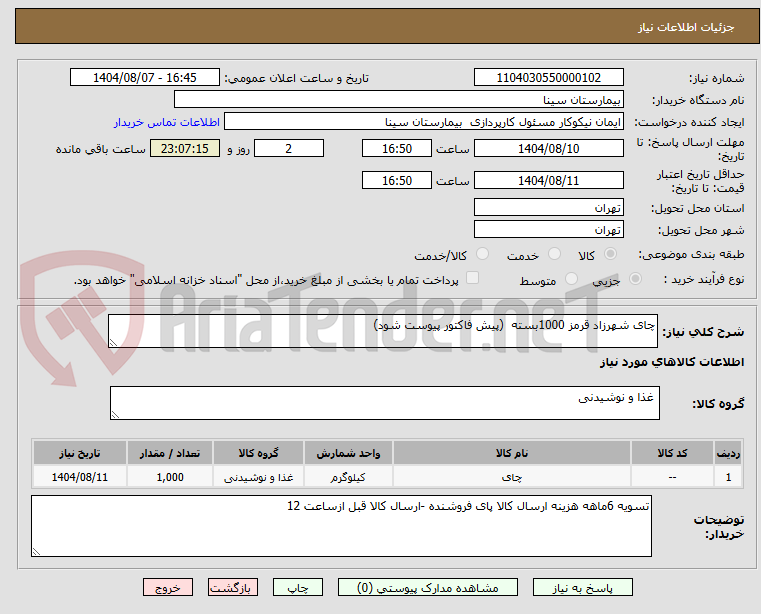761x614 pixels.
Task: Click the تعداد / مقدار column header
Action: point(170,453)
